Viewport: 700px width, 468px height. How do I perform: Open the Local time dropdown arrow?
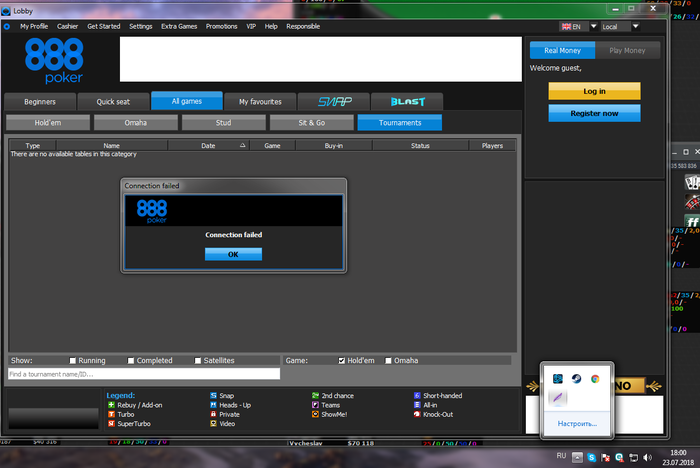point(635,26)
